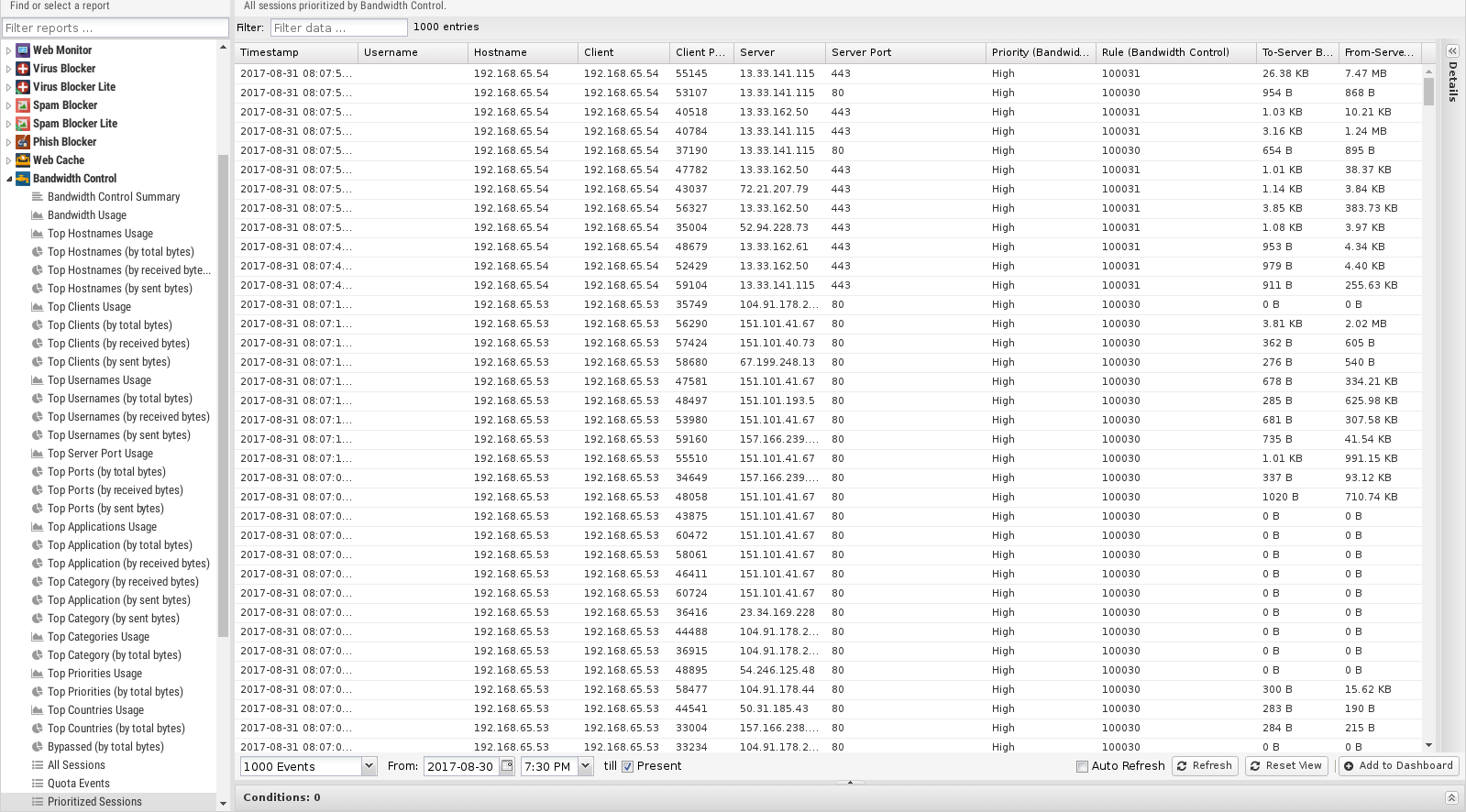This screenshot has height=812, width=1466.
Task: Click the Refresh button
Action: point(1205,766)
